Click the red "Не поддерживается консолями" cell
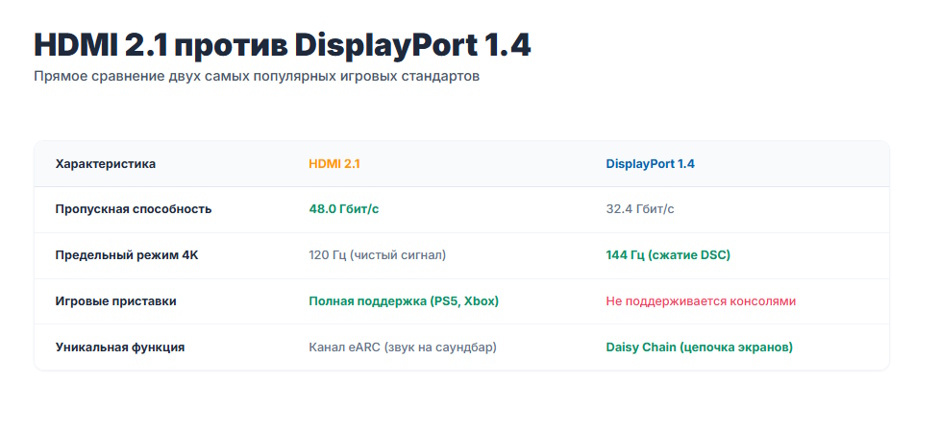 [x=701, y=301]
